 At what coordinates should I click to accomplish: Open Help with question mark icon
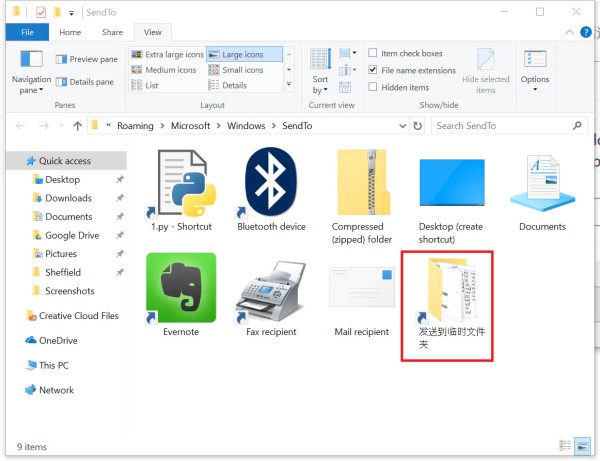click(585, 32)
